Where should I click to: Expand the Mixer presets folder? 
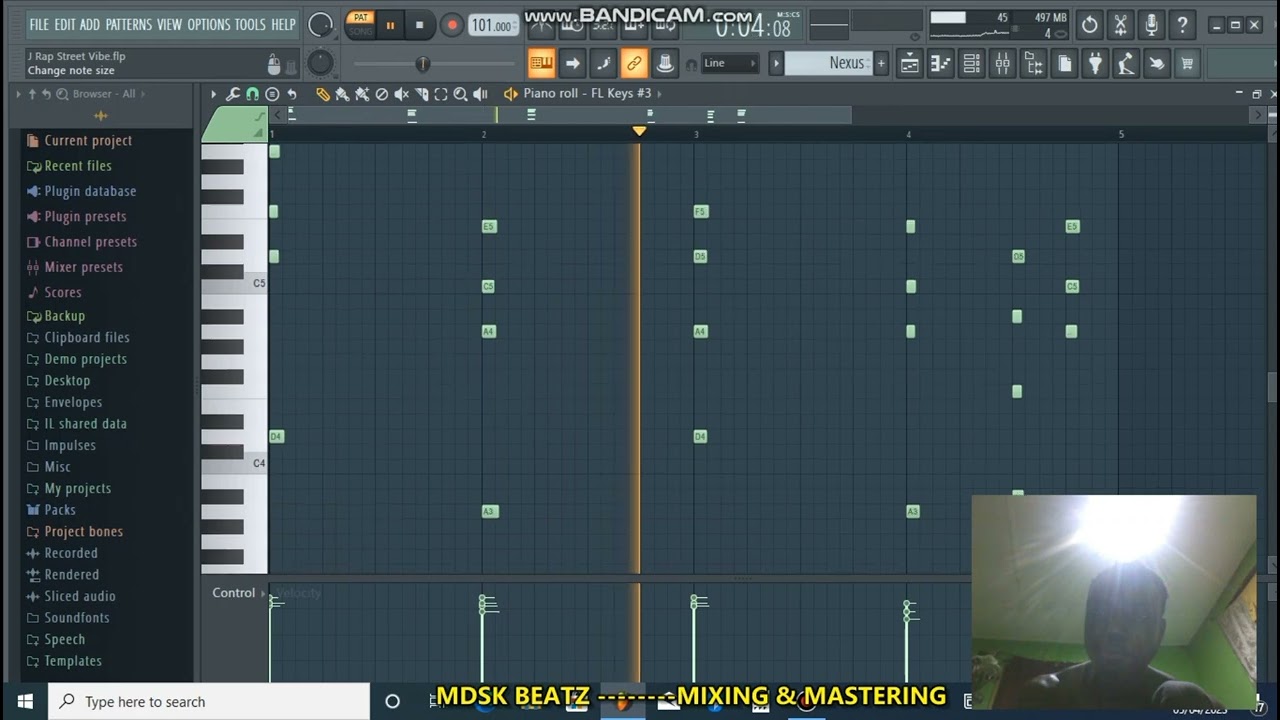[83, 267]
